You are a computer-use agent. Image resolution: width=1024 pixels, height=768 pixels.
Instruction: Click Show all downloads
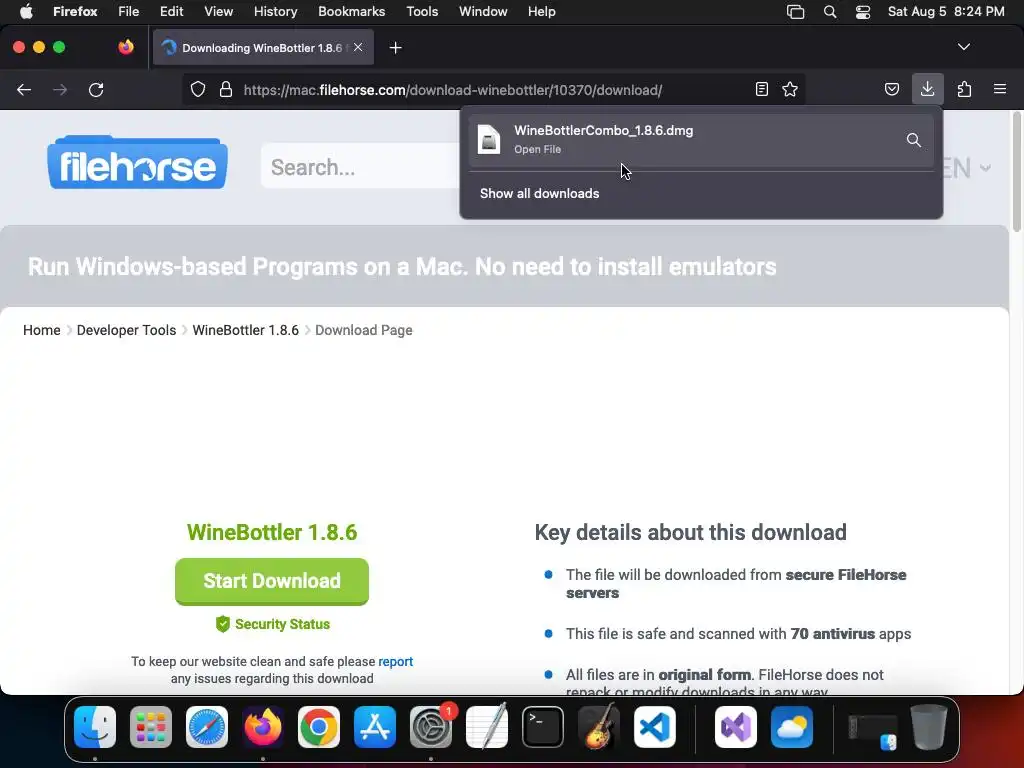coord(539,193)
